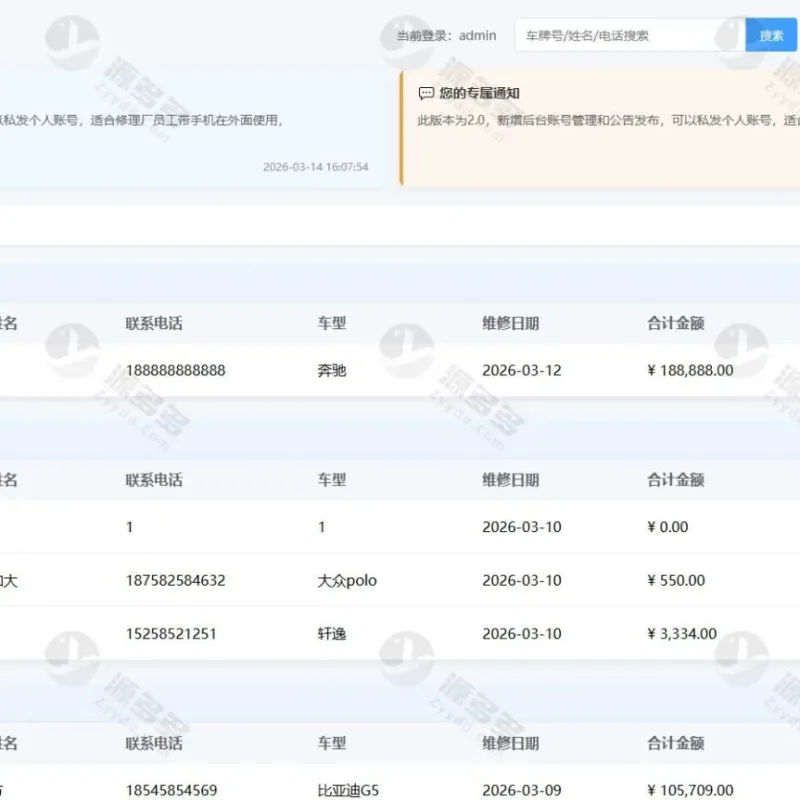
Task: Select the 轩逸 car model cell
Action: click(x=332, y=634)
